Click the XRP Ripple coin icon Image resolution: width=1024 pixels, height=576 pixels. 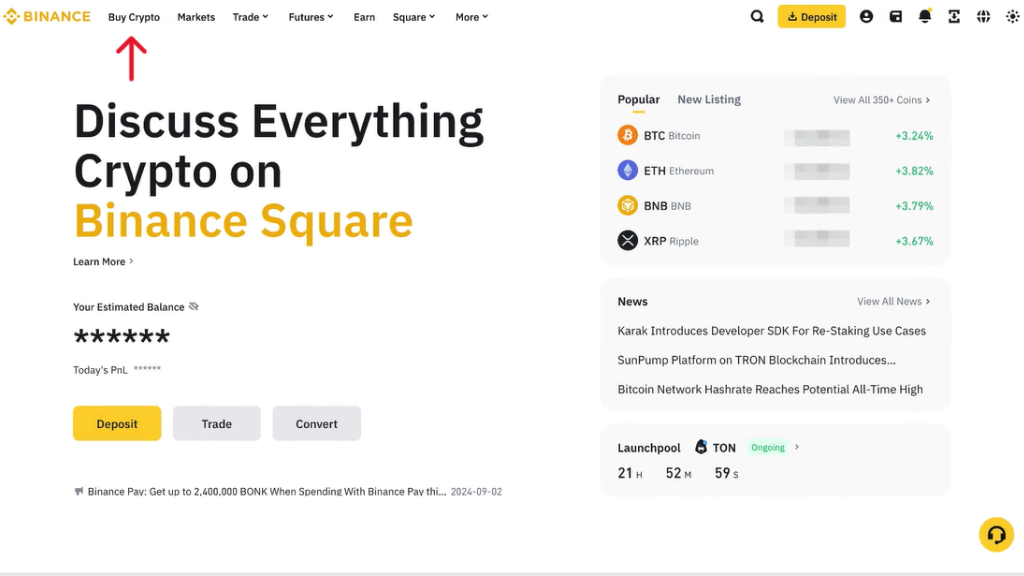pyautogui.click(x=628, y=240)
